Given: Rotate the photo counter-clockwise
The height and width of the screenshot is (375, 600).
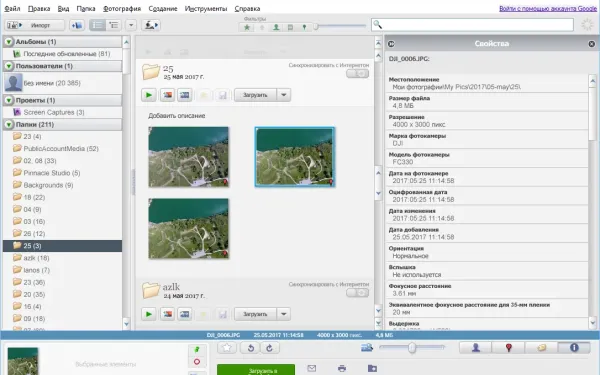Looking at the screenshot, I should tap(251, 348).
